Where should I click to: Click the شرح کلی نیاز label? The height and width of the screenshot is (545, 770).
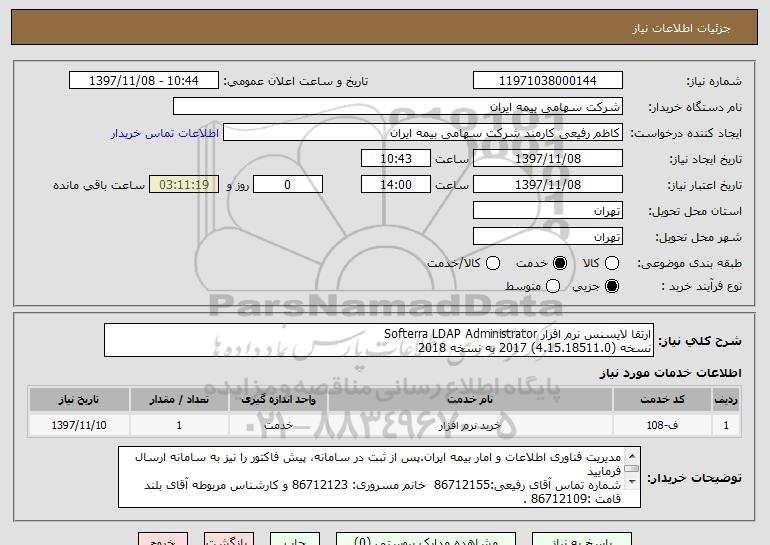coord(700,341)
